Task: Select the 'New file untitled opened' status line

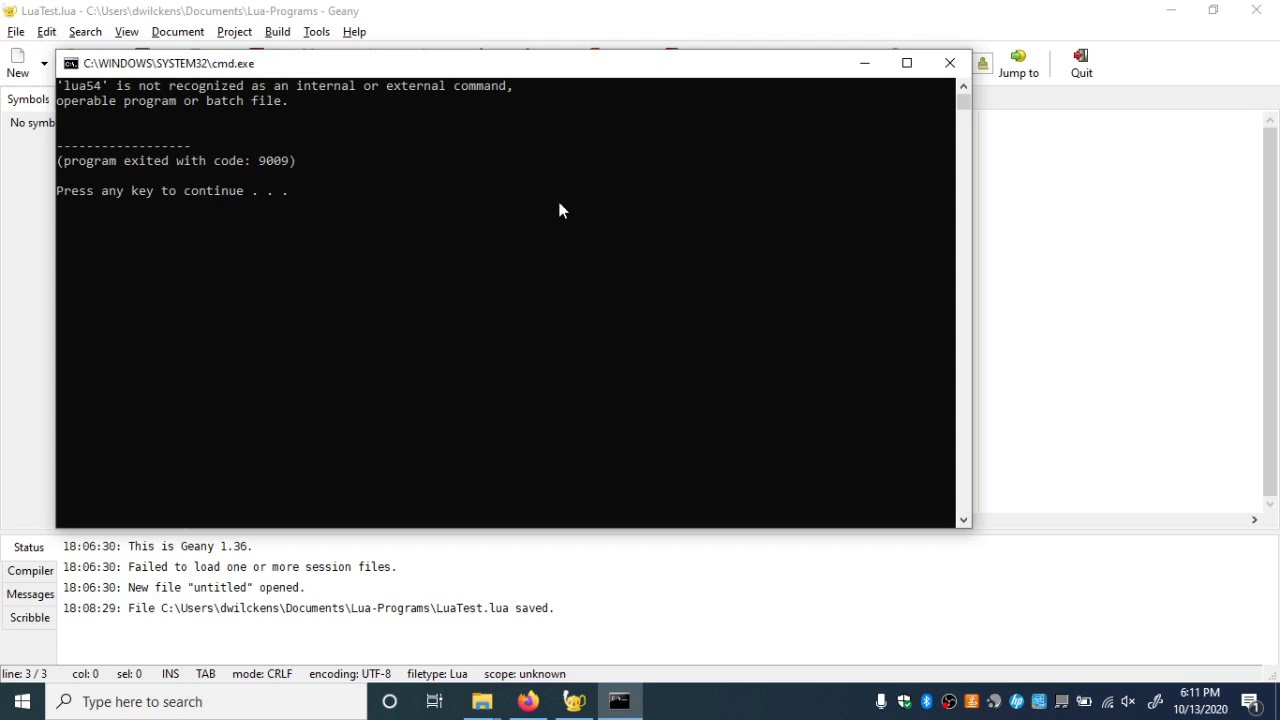Action: [183, 588]
